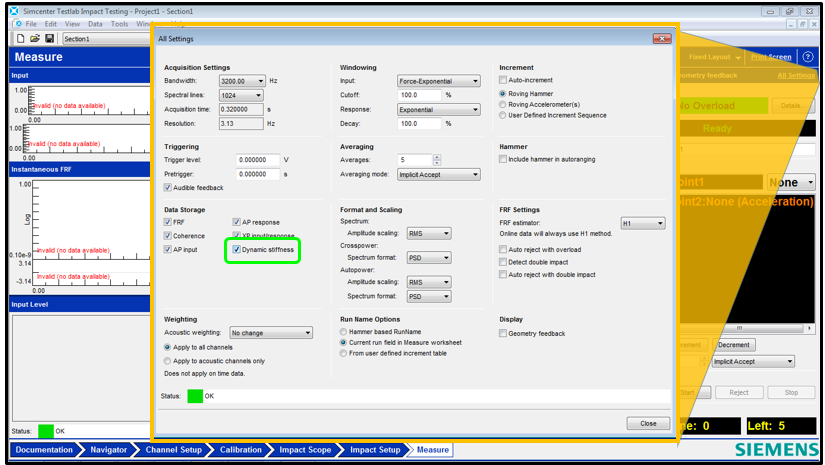Screen dimensions: 825x465
Task: Check Auto reject with overload
Action: click(x=503, y=250)
